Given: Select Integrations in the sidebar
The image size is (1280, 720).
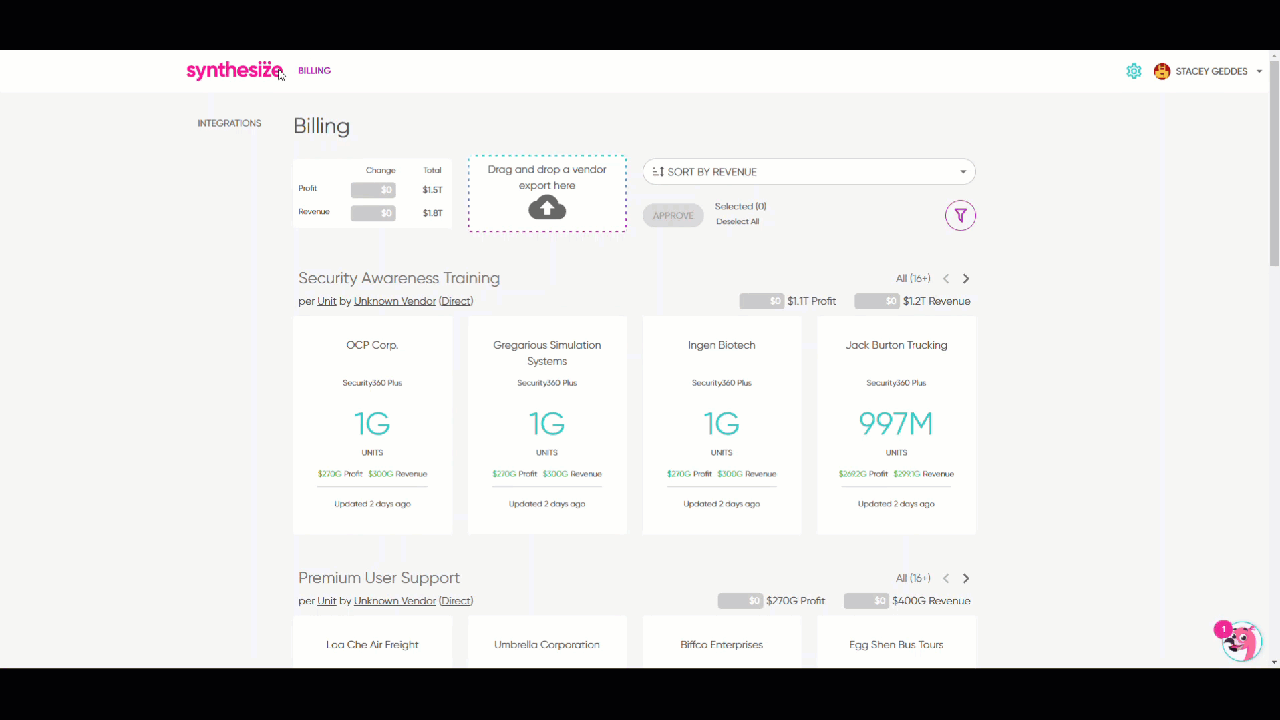Looking at the screenshot, I should [229, 123].
